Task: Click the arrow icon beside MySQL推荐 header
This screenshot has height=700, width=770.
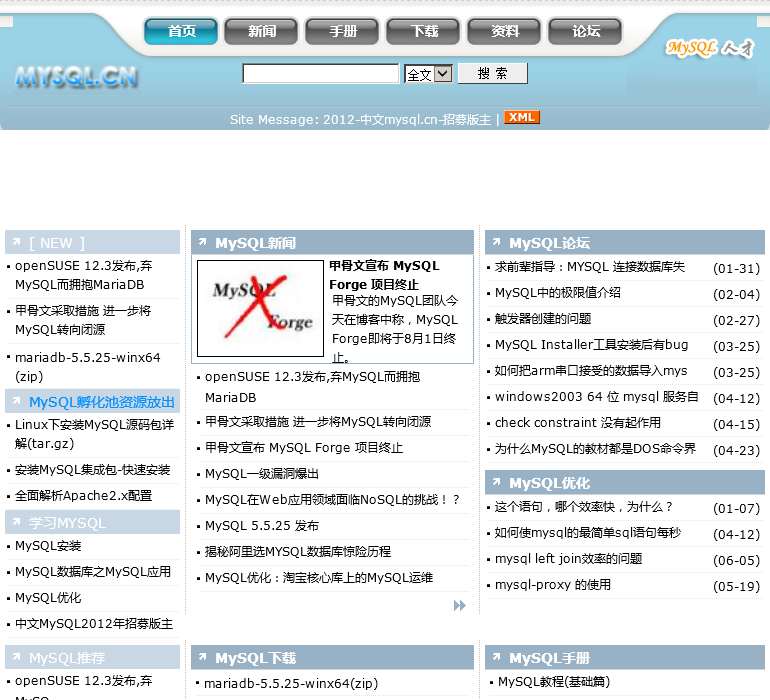Action: click(17, 657)
